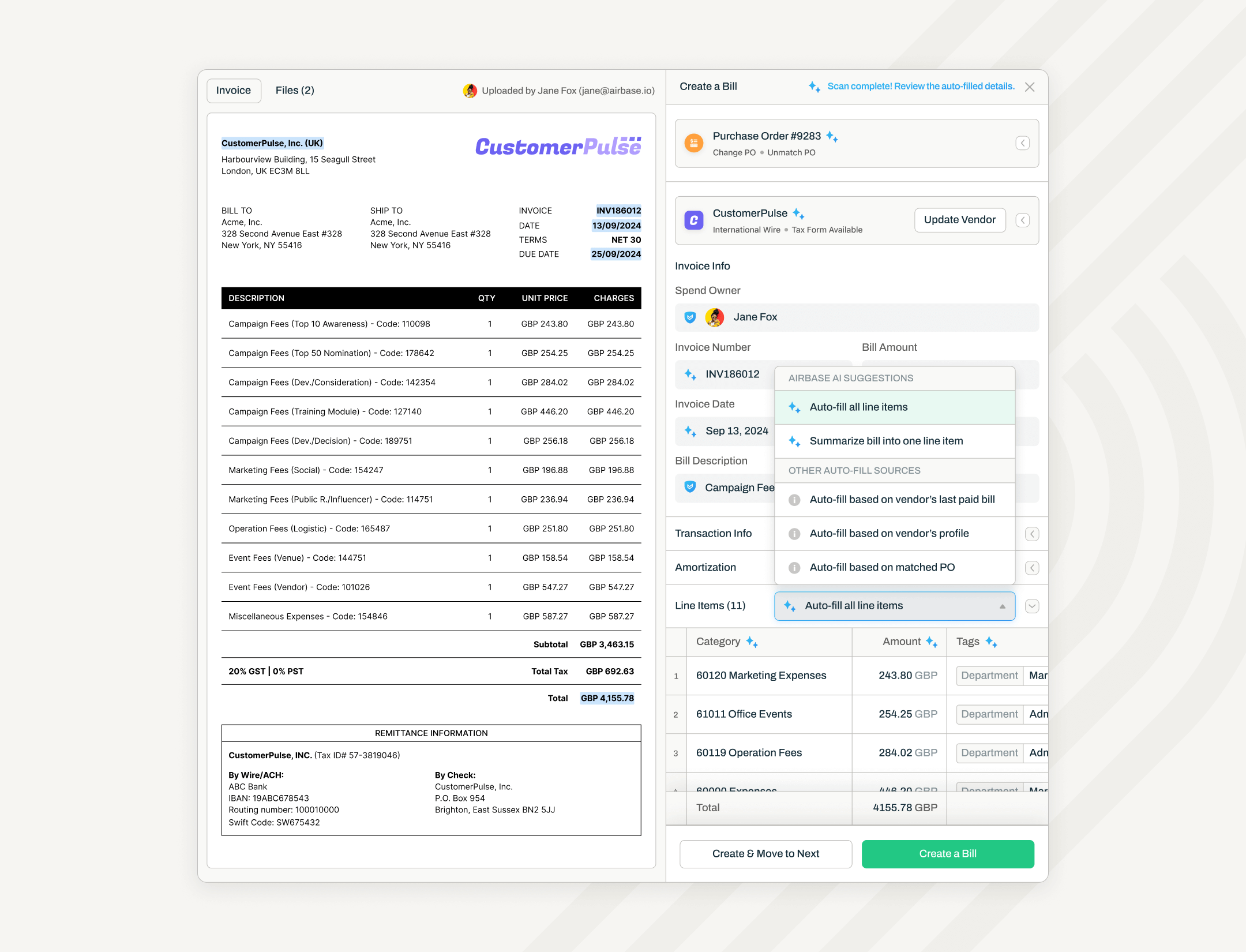Click the Change PO link
Image resolution: width=1246 pixels, height=952 pixels.
pos(734,153)
